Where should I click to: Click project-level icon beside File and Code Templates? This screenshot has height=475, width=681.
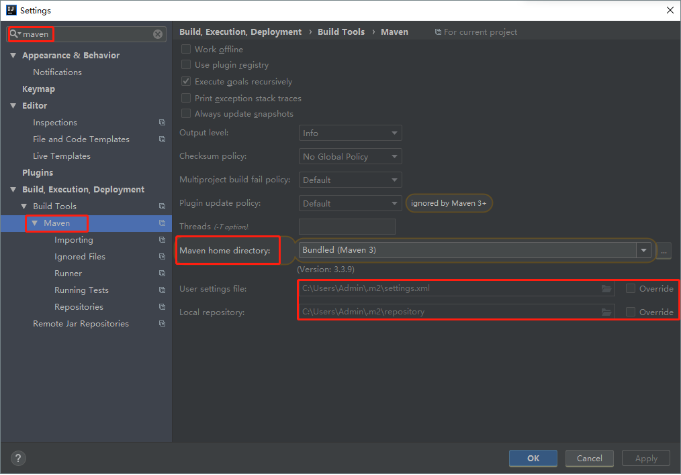pyautogui.click(x=162, y=139)
